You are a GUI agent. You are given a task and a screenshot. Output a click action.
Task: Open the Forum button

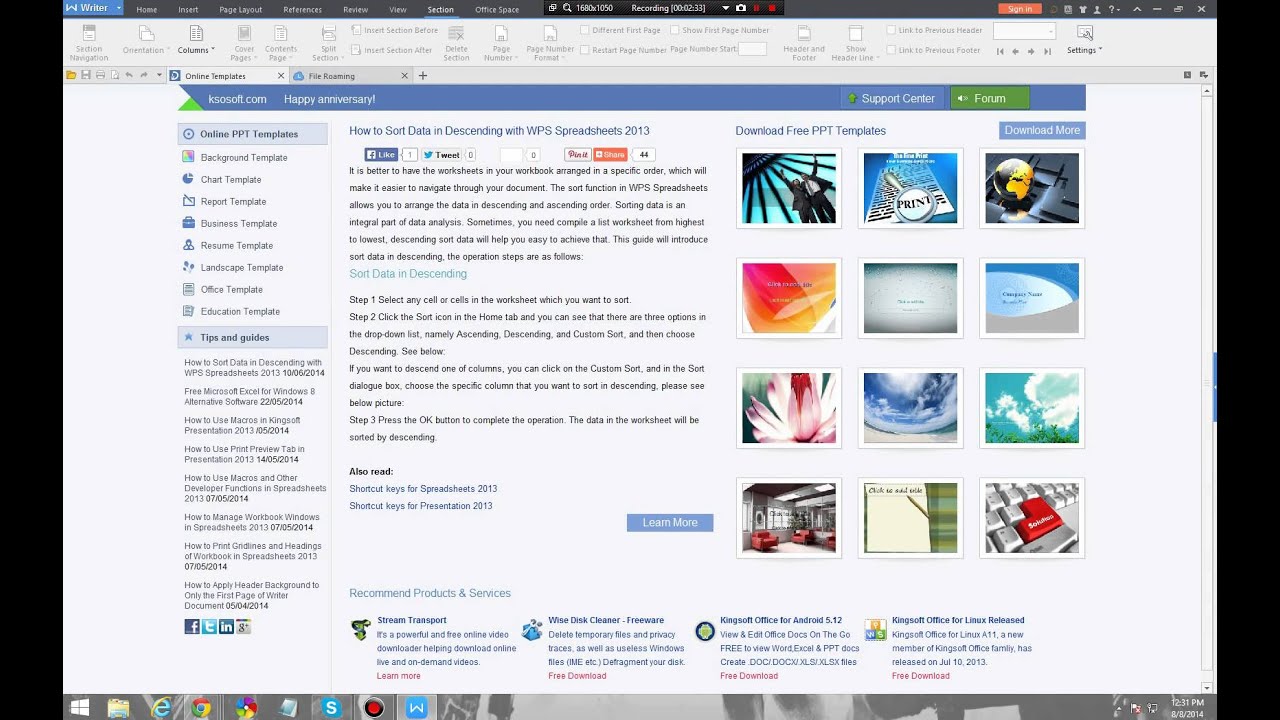coord(990,98)
